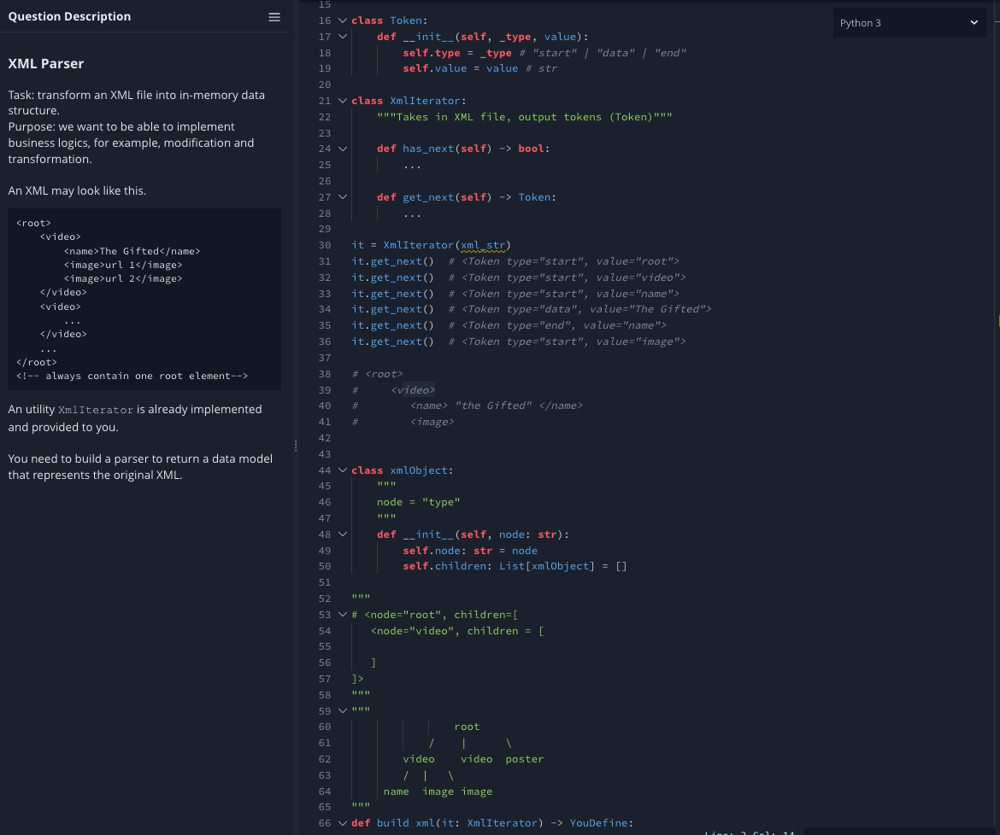
Task: Place cursor on self.children line 50
Action: point(515,566)
